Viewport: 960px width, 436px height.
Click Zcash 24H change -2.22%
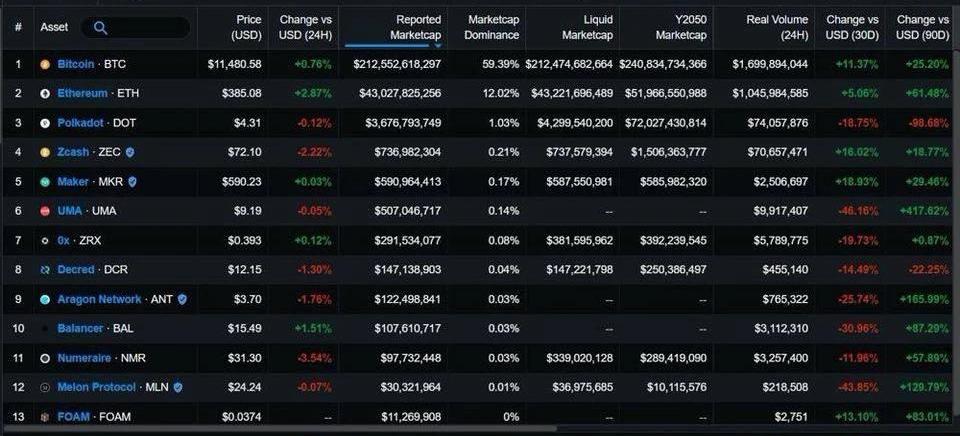[x=314, y=152]
